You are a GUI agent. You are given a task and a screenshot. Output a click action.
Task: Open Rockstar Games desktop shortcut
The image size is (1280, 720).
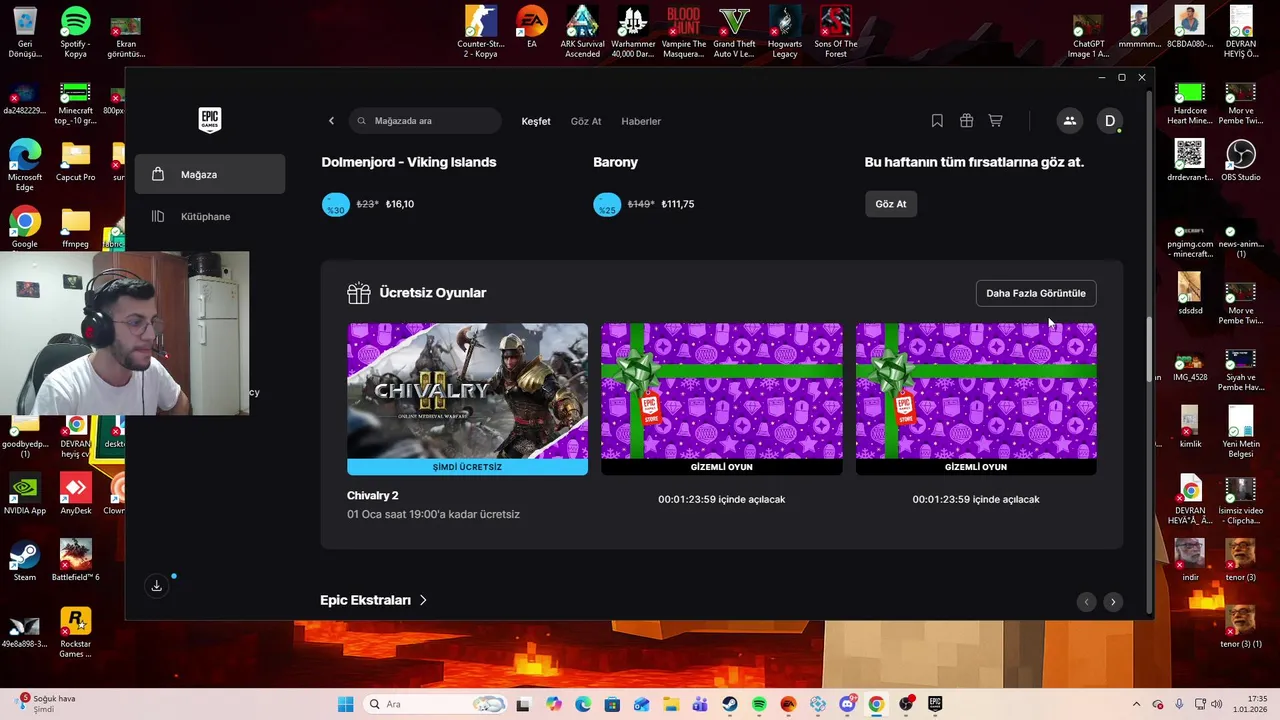(75, 633)
